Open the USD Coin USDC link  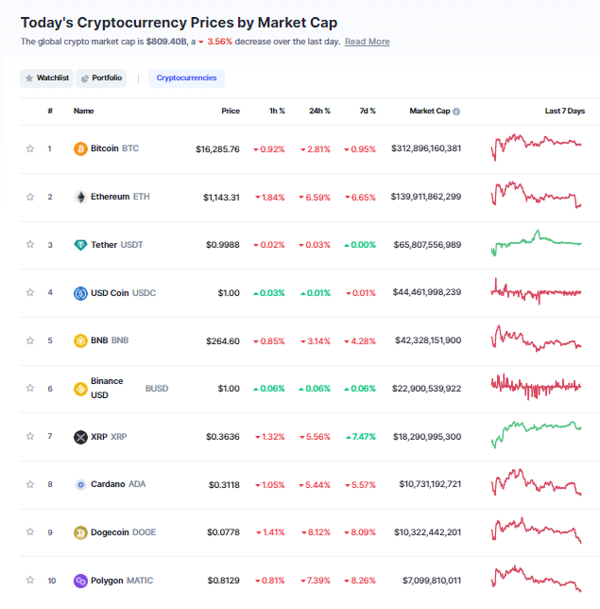pyautogui.click(x=123, y=293)
